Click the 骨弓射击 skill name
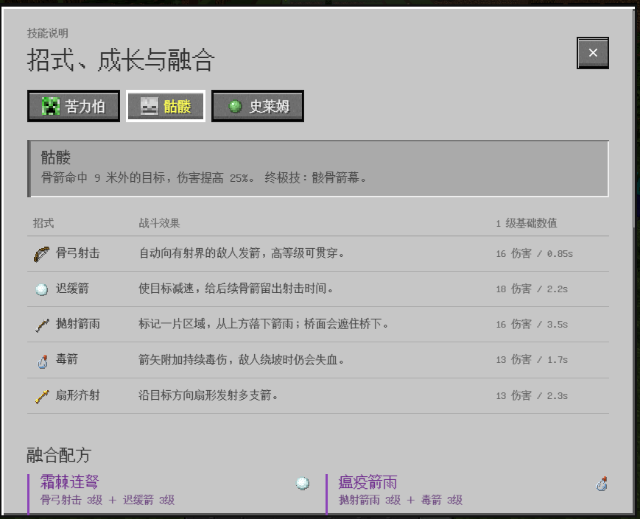The image size is (640, 519). [78, 253]
